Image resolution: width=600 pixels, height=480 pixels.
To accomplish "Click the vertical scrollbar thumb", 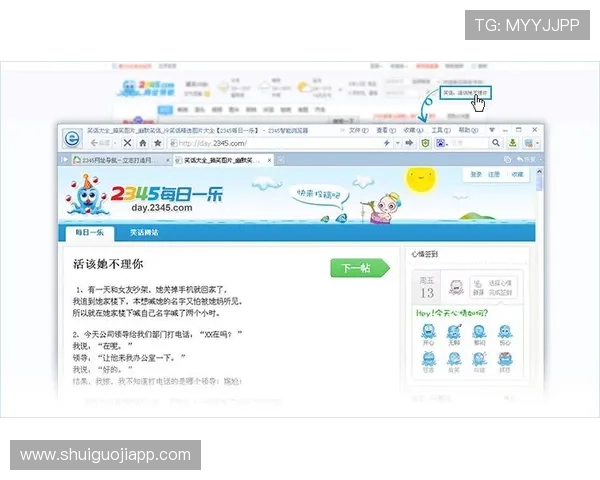I will (539, 183).
